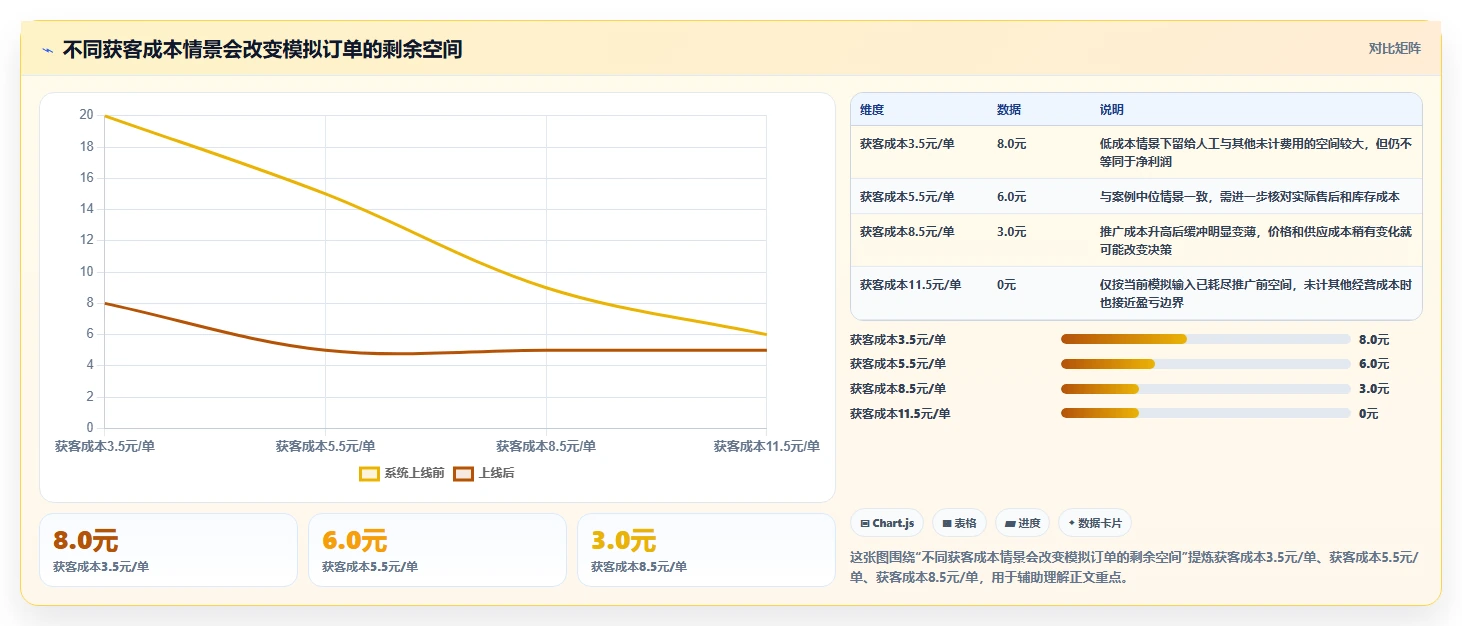
Task: Click the small icon before the card title
Action: pyautogui.click(x=47, y=50)
